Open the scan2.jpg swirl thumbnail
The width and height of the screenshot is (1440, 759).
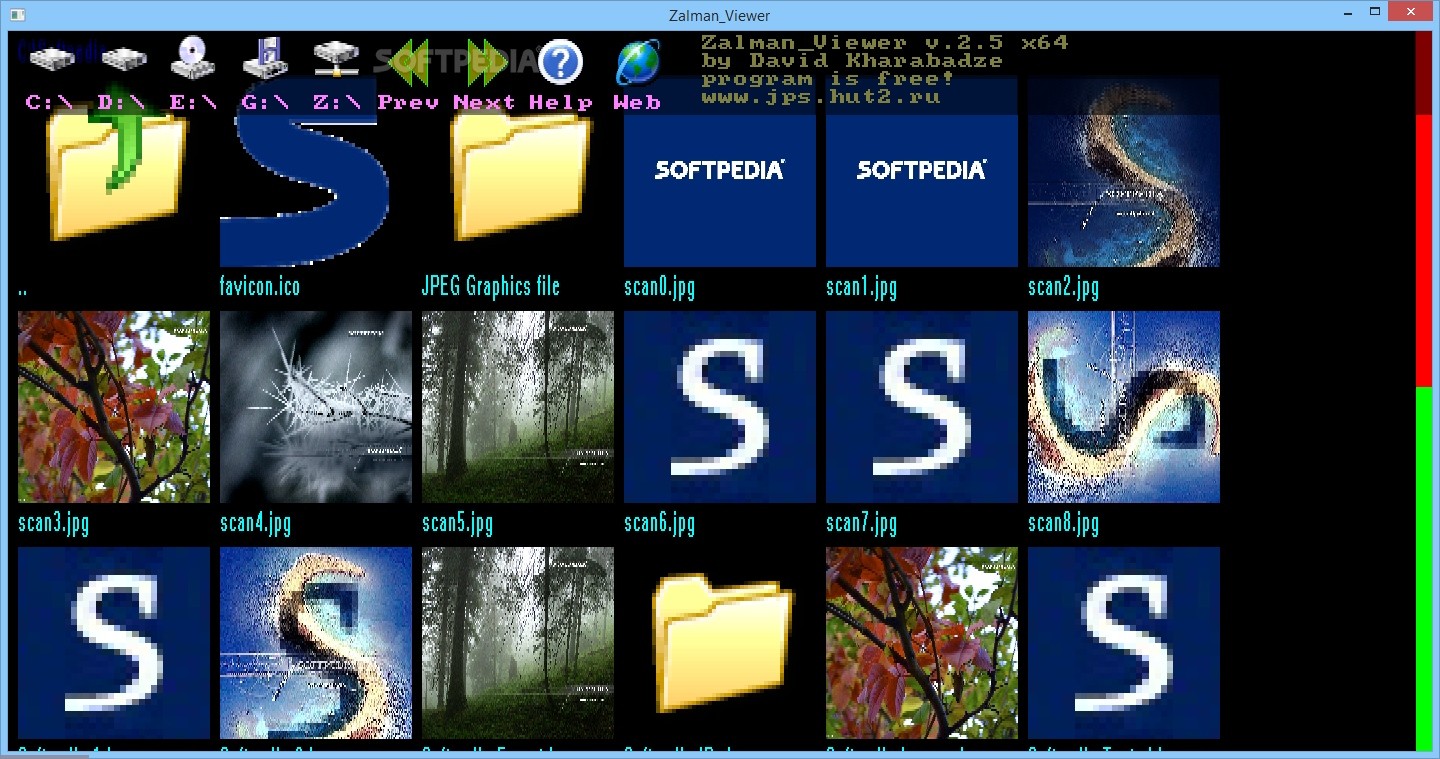click(x=1124, y=171)
